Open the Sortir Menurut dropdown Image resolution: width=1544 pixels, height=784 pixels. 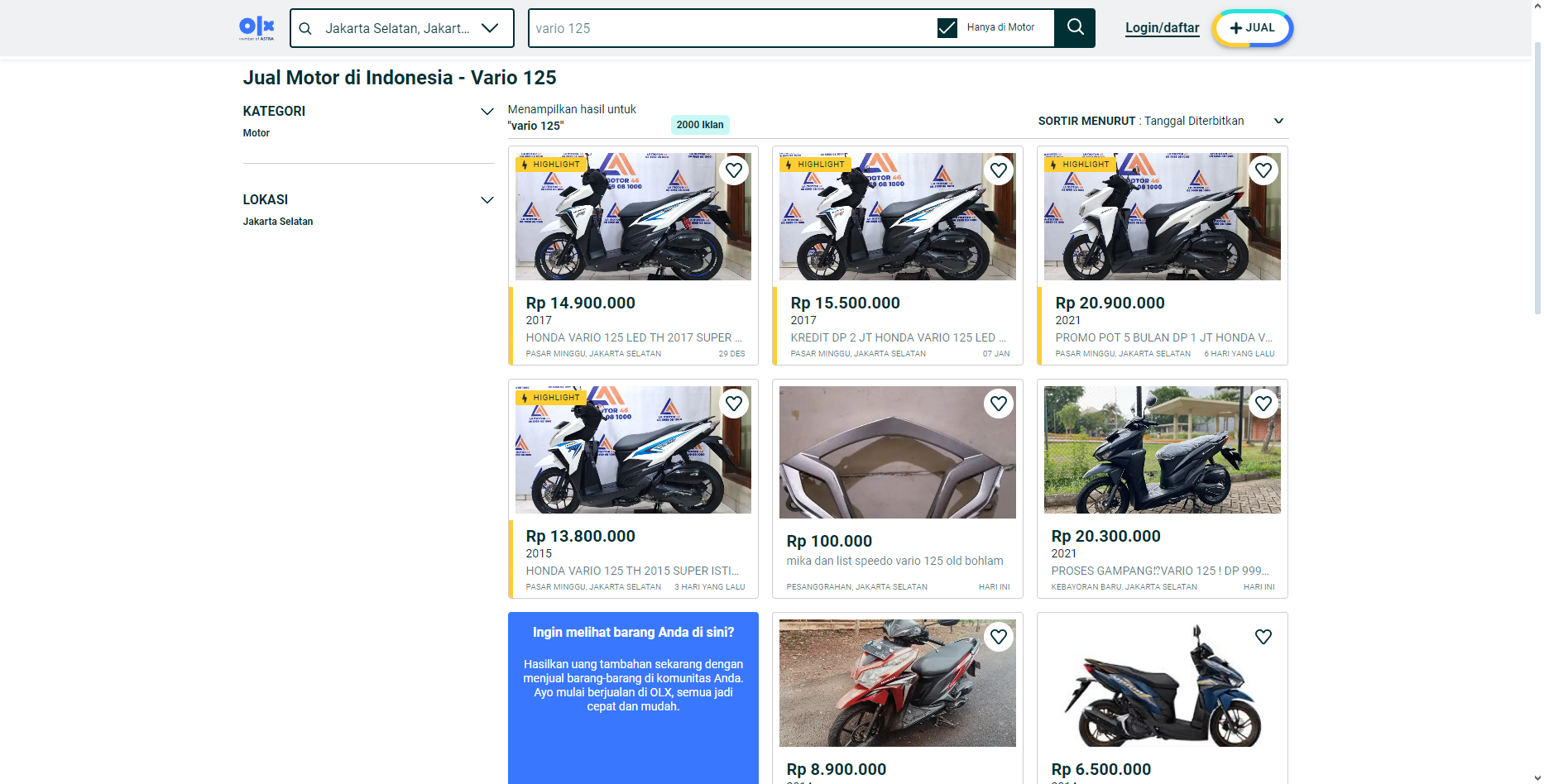point(1162,121)
